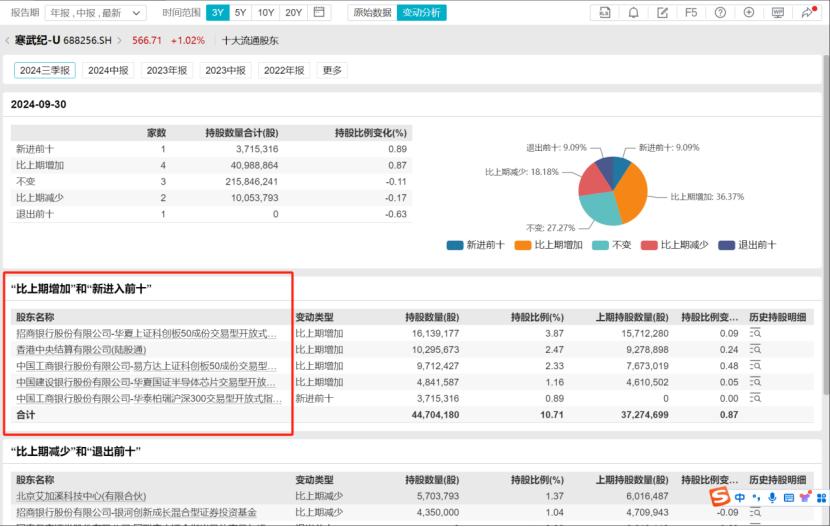
Task: Select the 5Y time range
Action: point(240,13)
